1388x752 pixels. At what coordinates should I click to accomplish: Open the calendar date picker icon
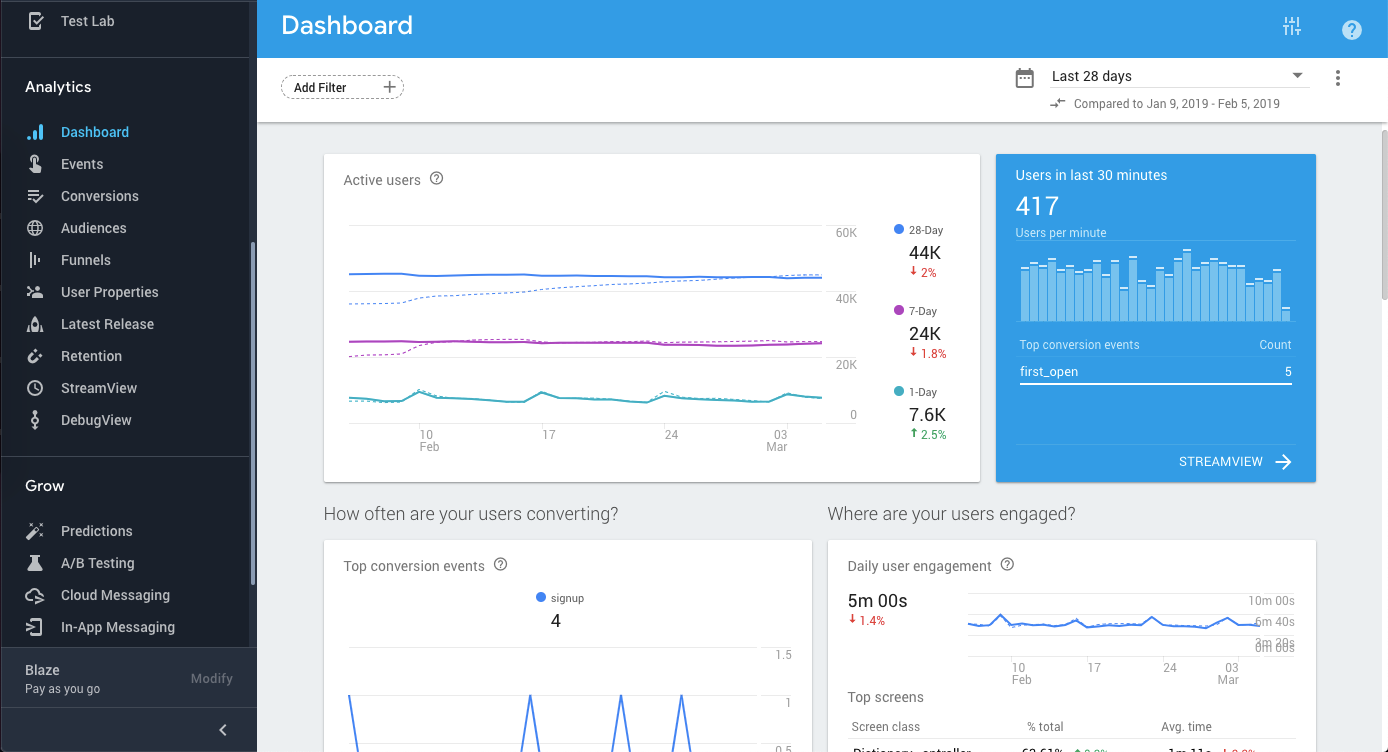(1025, 78)
